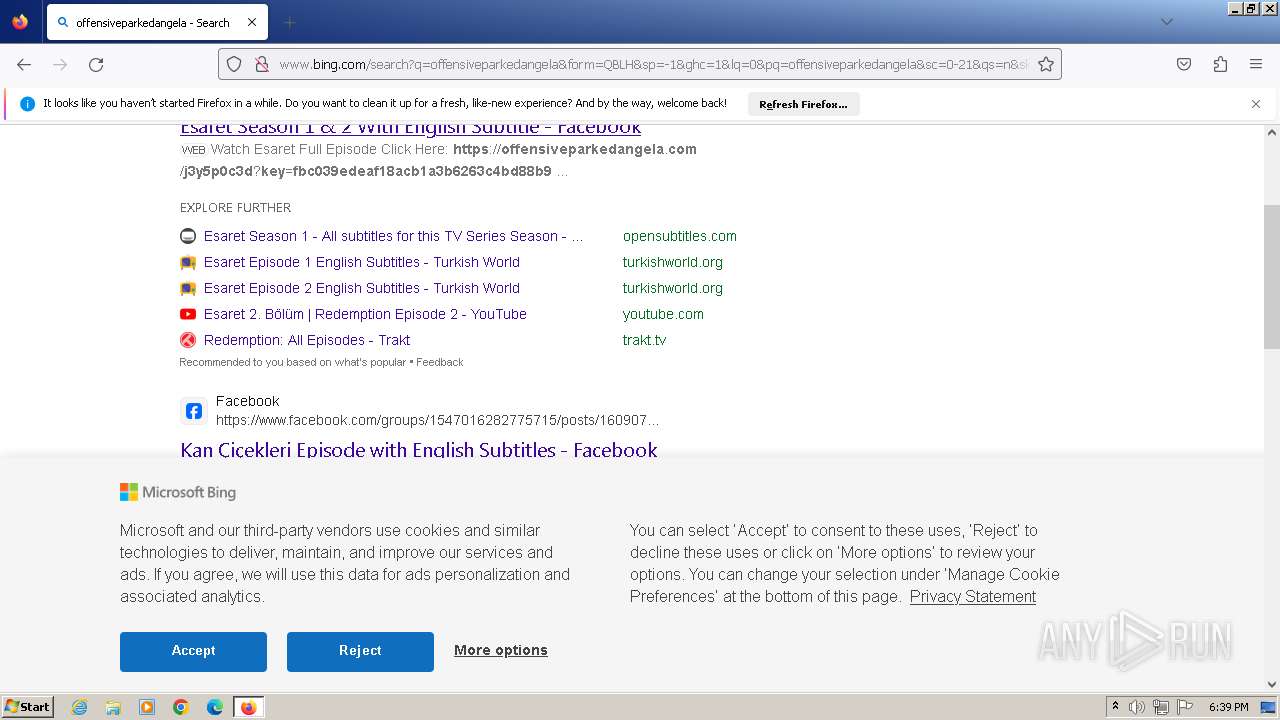The width and height of the screenshot is (1280, 720).
Task: Click the site lock security icon
Action: click(261, 64)
